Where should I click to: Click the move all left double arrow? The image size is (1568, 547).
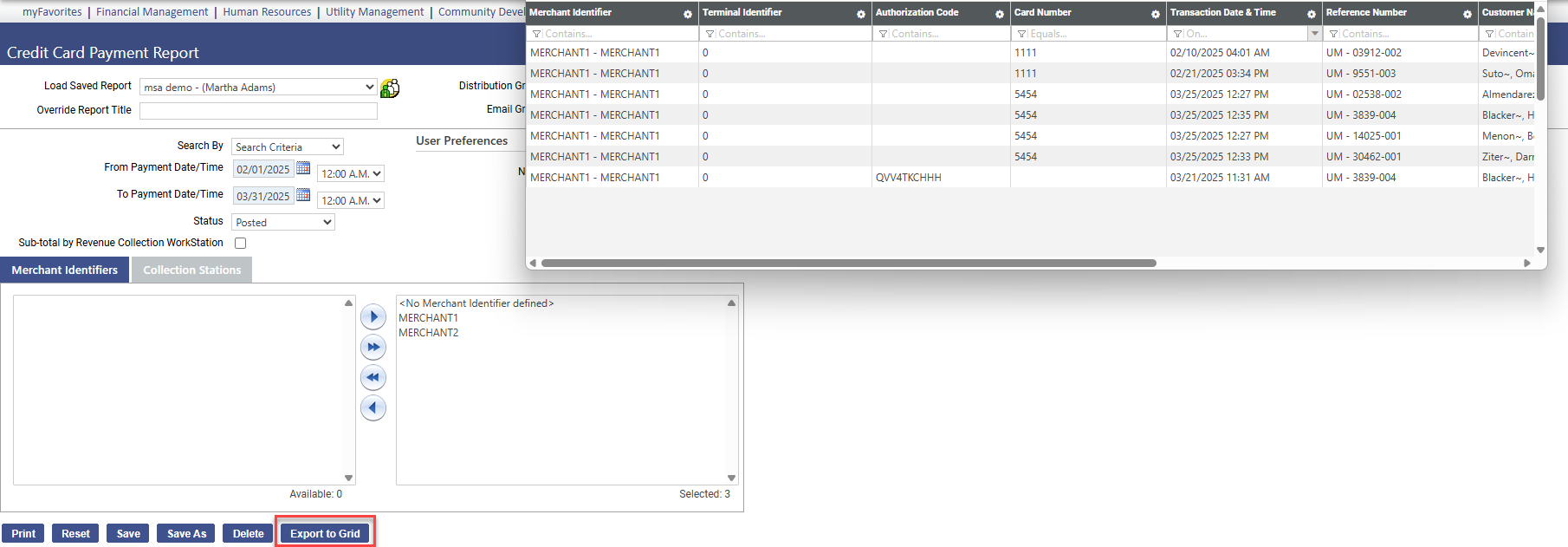(x=373, y=377)
